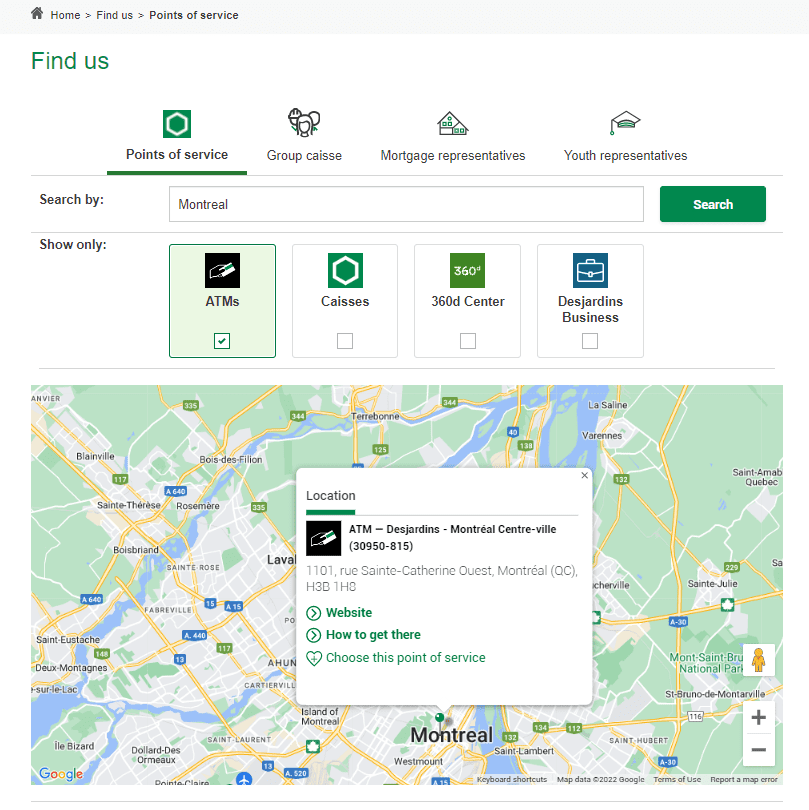Image resolution: width=809 pixels, height=810 pixels.
Task: Click the green map pin at Montreal
Action: (x=440, y=718)
